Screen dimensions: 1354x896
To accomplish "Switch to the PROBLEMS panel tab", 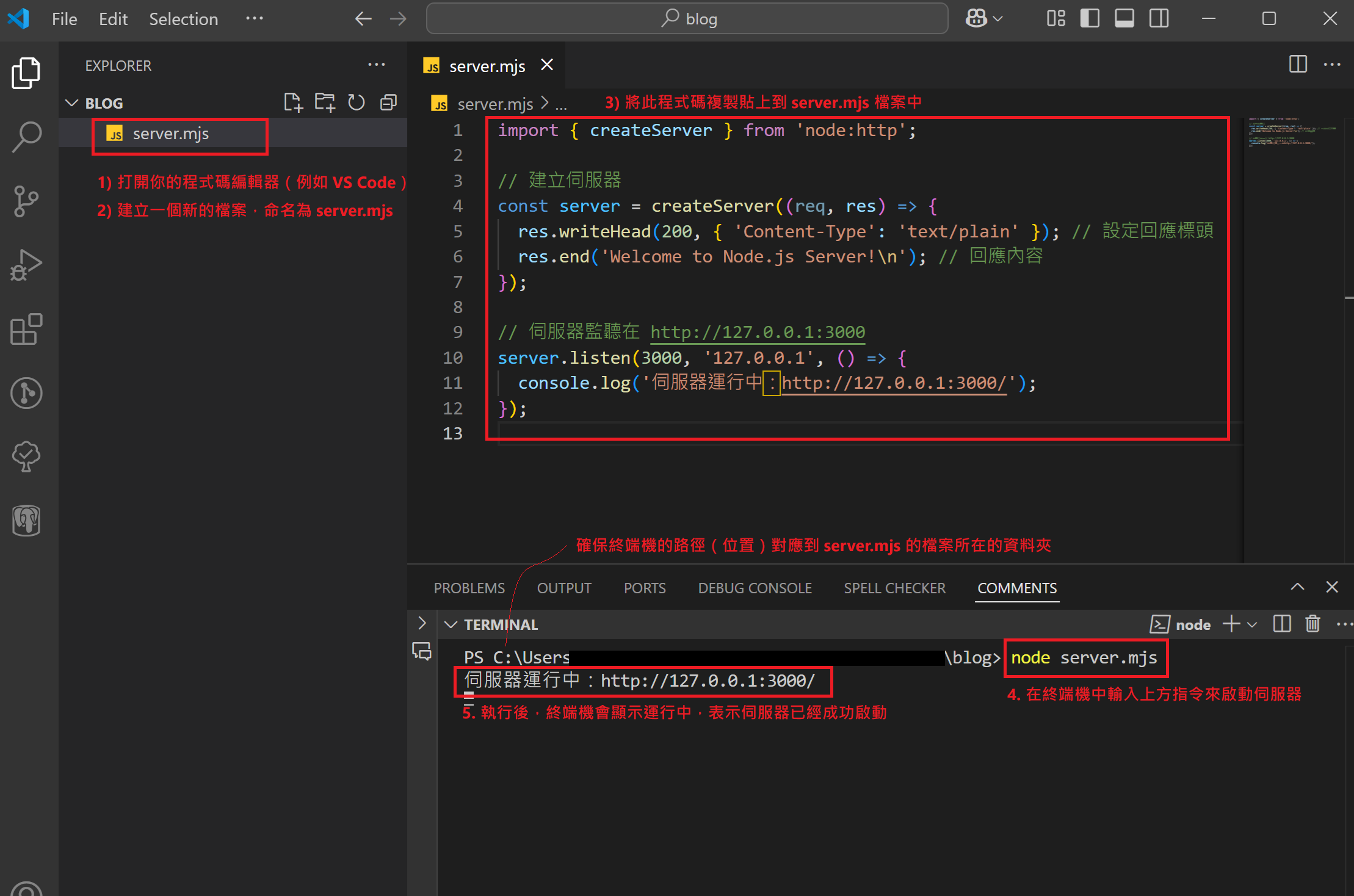I will [x=469, y=588].
